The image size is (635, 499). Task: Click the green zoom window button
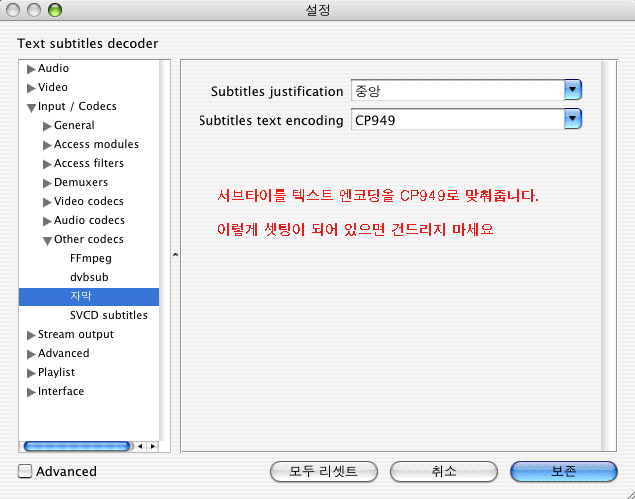(54, 11)
